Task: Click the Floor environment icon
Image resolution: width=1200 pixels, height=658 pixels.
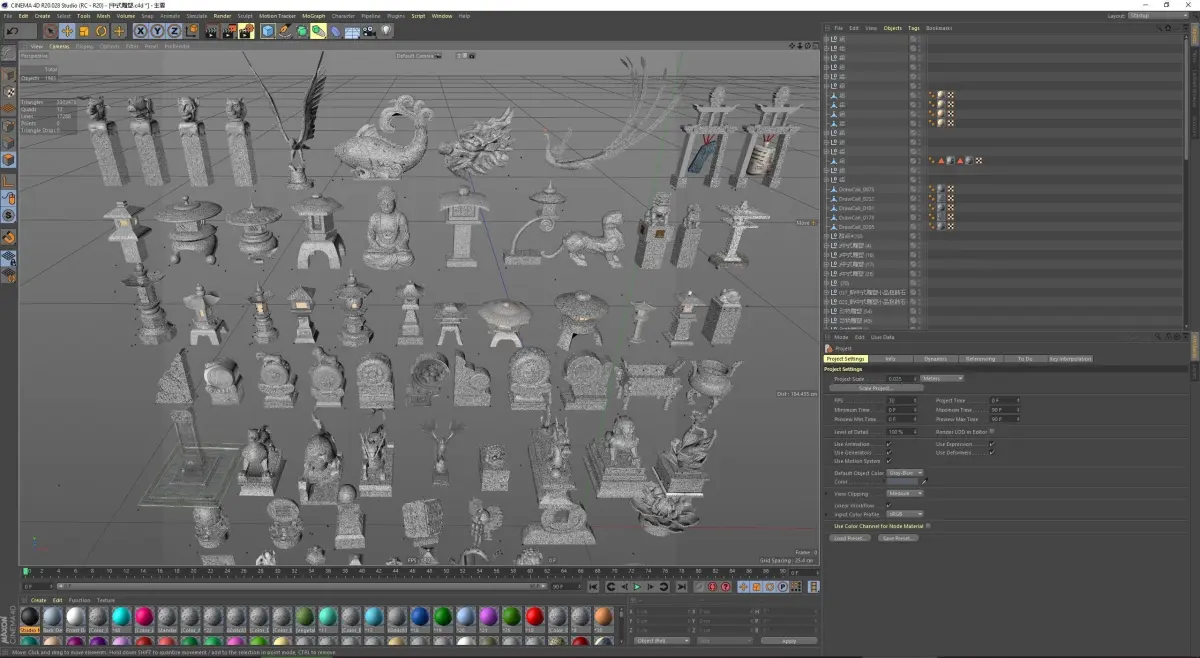Action: [x=352, y=31]
